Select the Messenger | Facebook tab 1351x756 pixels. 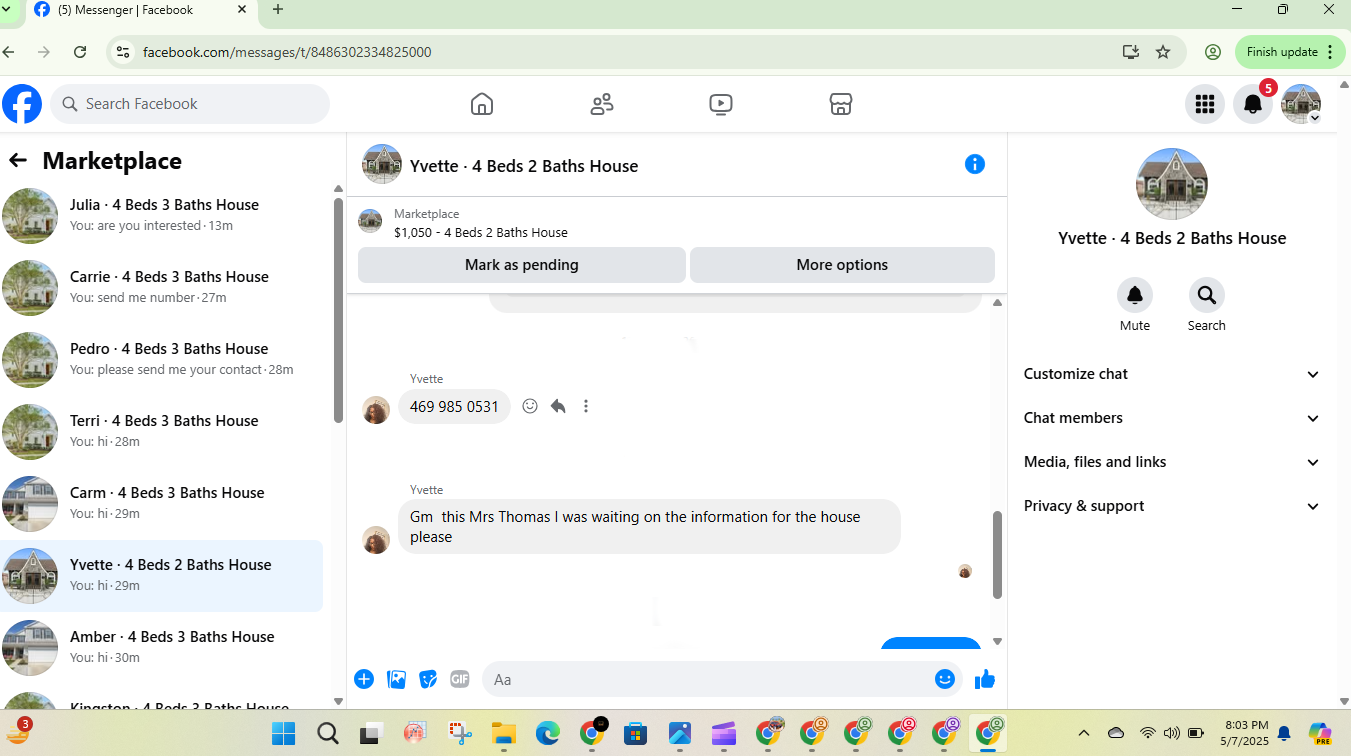[140, 10]
